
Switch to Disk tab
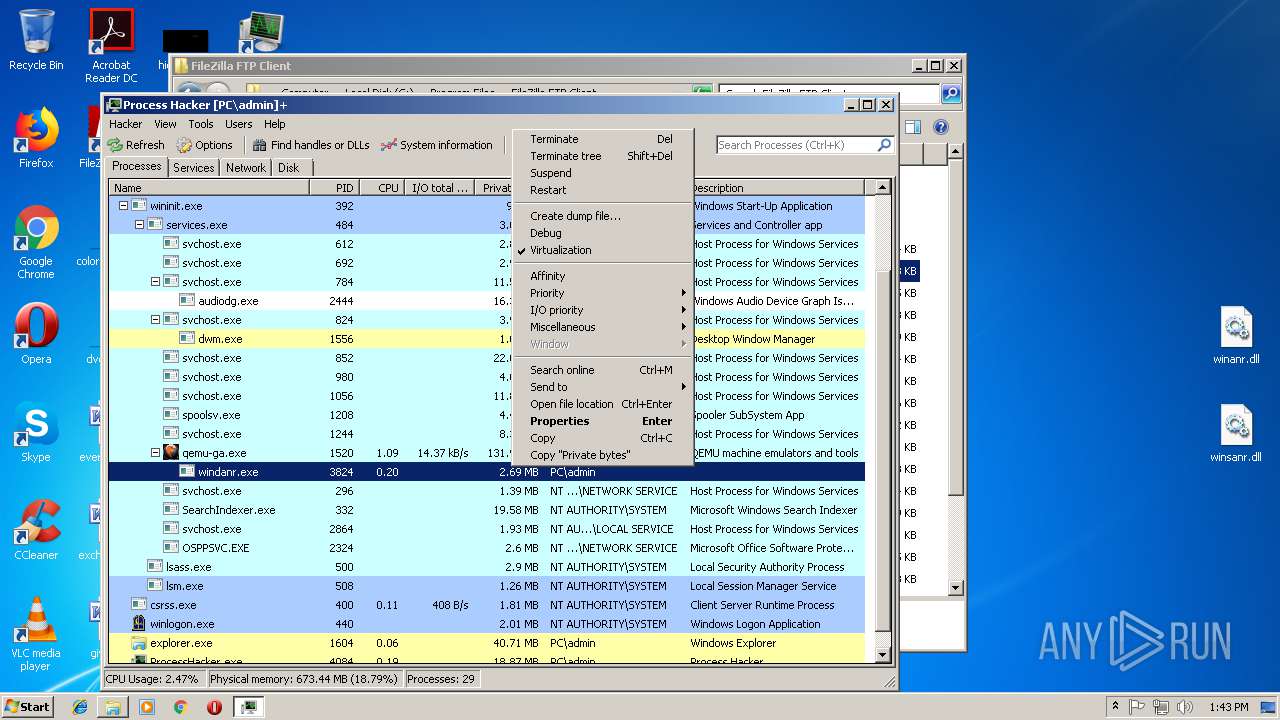point(288,168)
